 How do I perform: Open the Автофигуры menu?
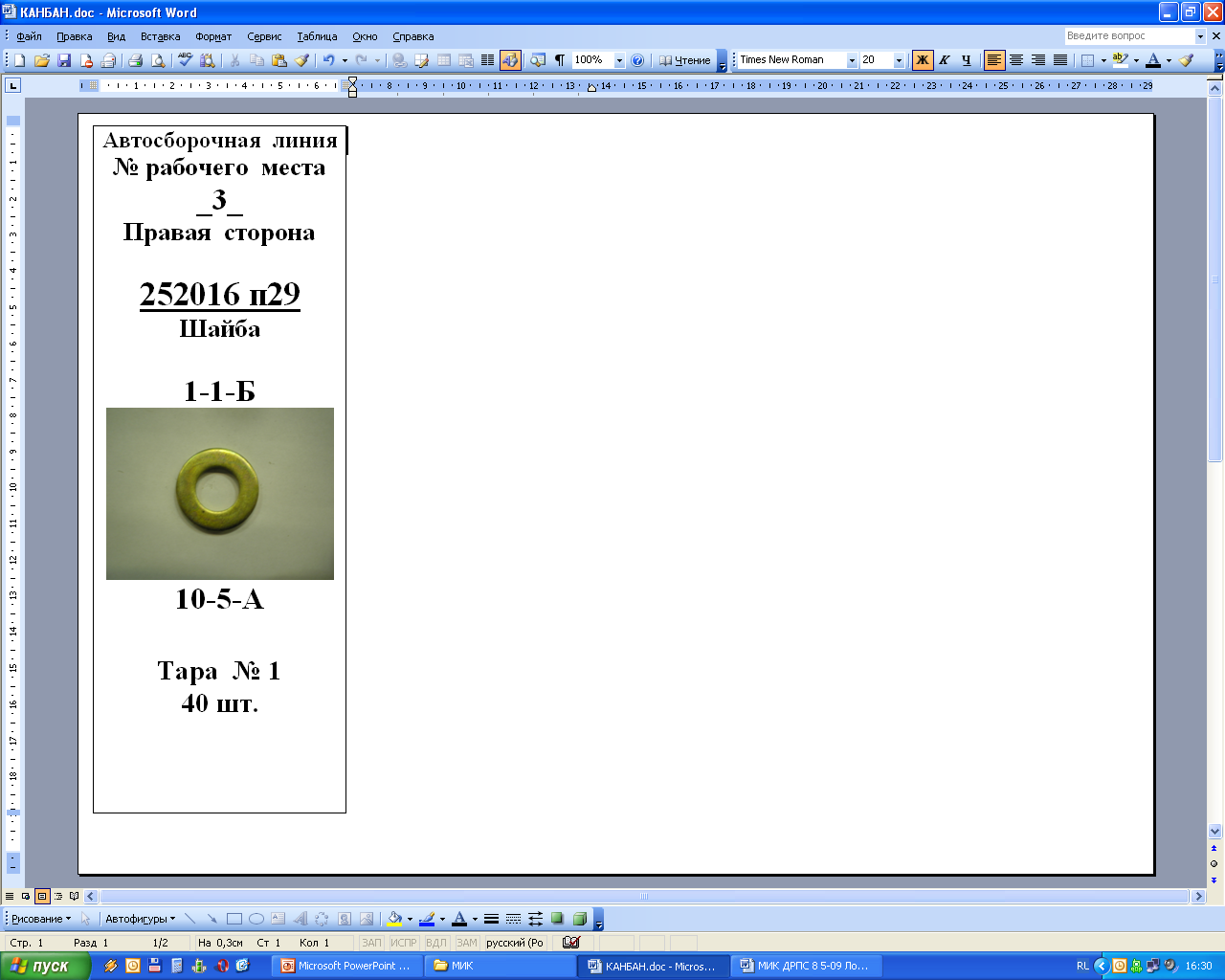[x=140, y=919]
